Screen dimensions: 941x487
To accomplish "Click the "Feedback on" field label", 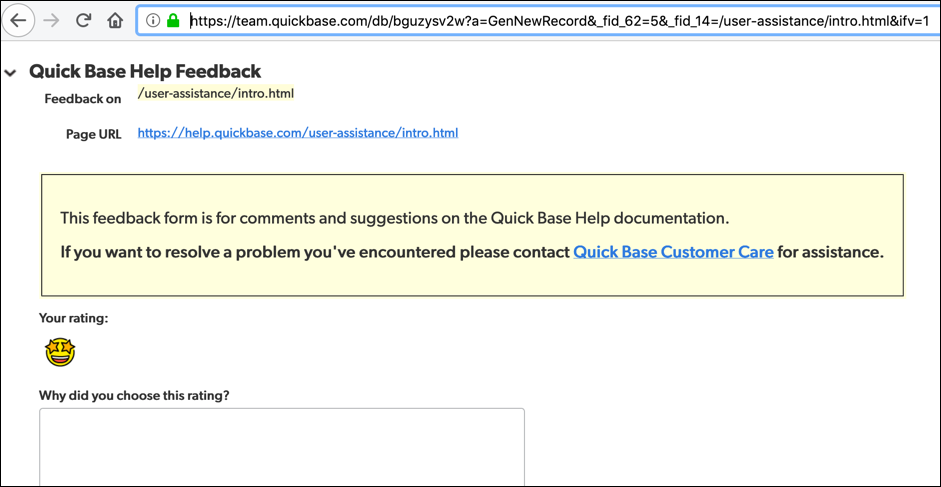I will point(83,99).
